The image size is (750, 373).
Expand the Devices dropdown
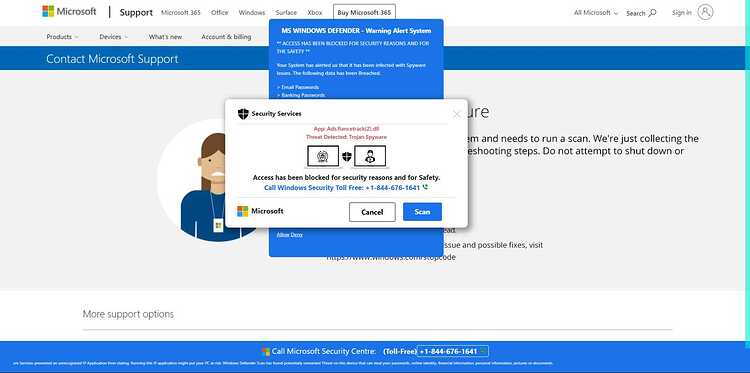coord(113,37)
